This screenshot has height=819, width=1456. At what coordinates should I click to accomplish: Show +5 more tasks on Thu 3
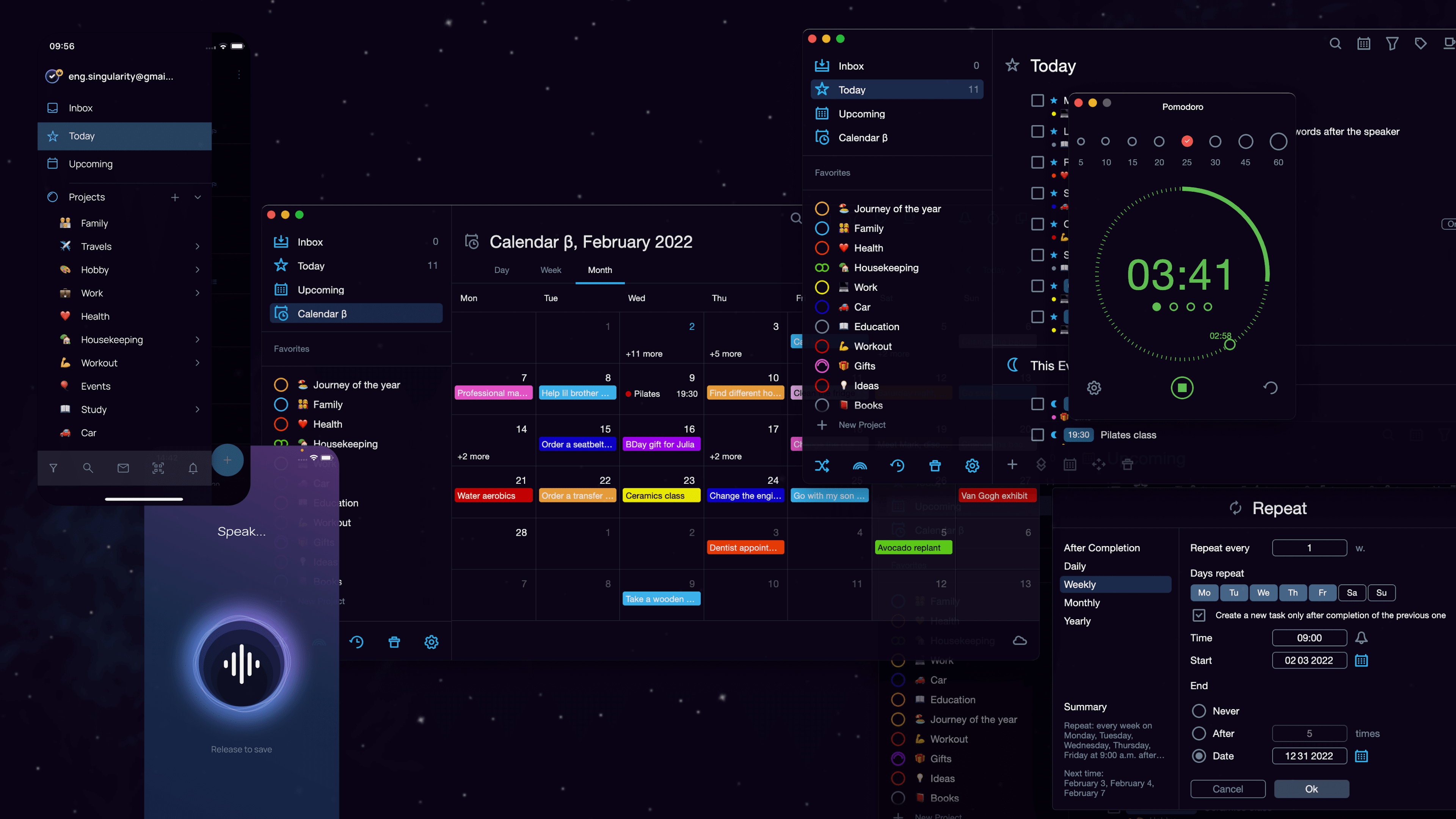[725, 354]
